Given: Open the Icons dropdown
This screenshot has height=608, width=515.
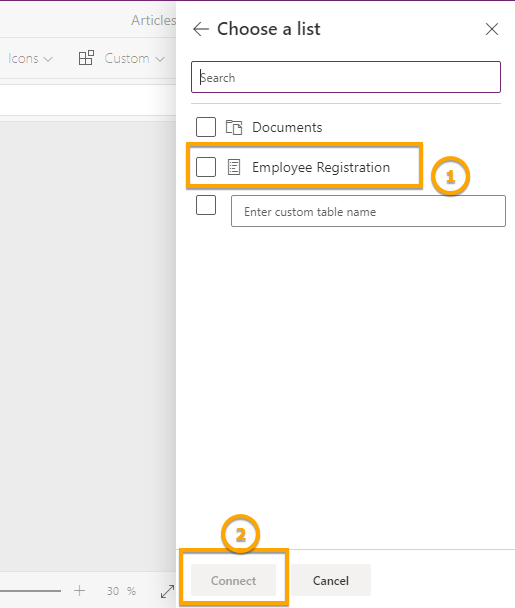Looking at the screenshot, I should click(30, 59).
